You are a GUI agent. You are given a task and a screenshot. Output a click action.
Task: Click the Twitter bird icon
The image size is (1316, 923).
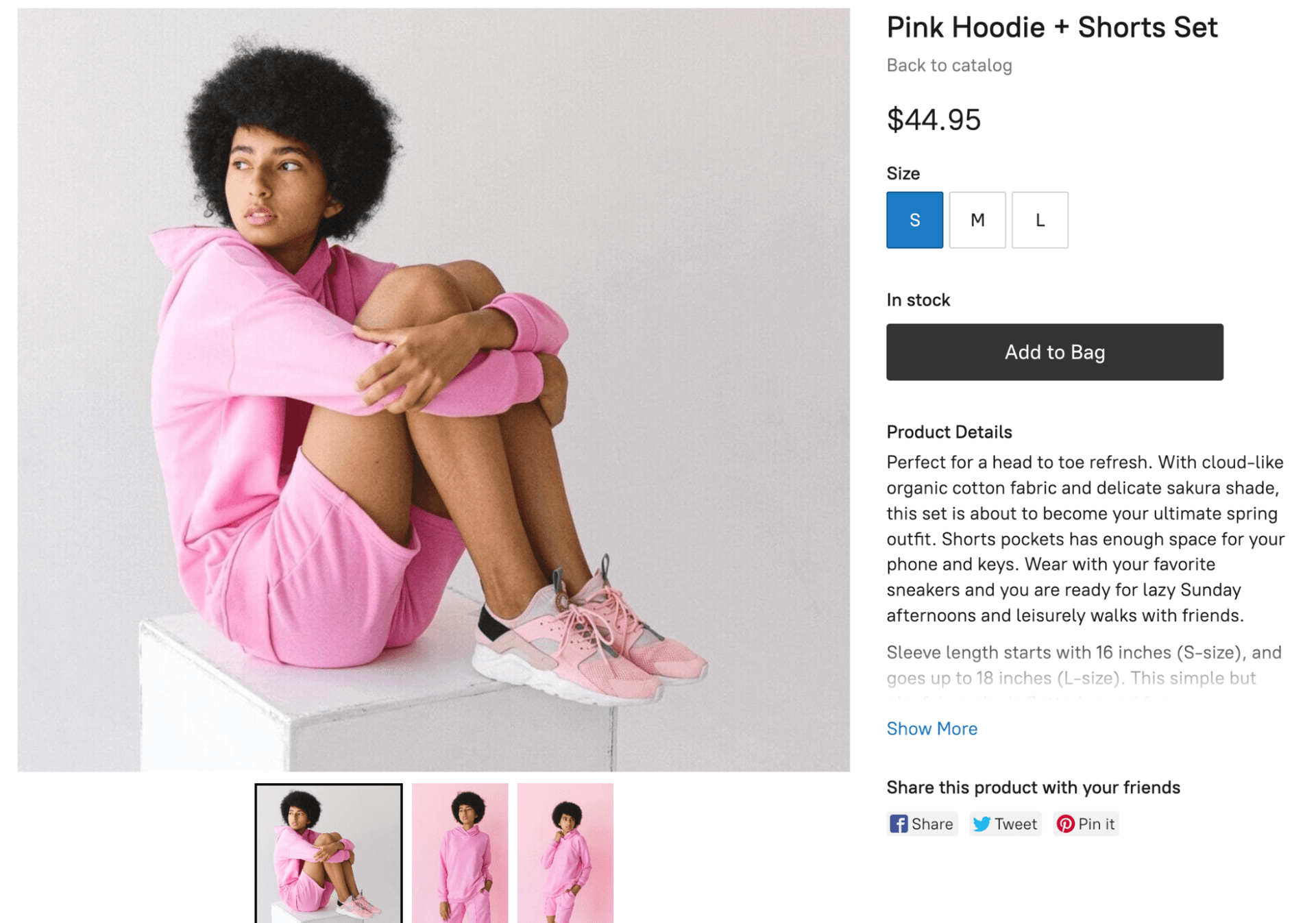(981, 824)
